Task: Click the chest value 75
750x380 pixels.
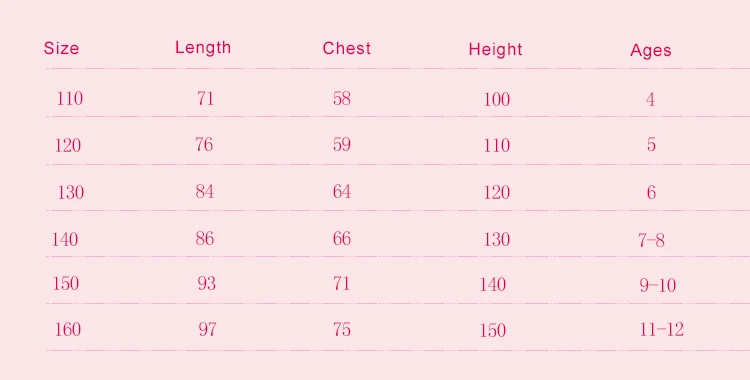Action: (342, 329)
